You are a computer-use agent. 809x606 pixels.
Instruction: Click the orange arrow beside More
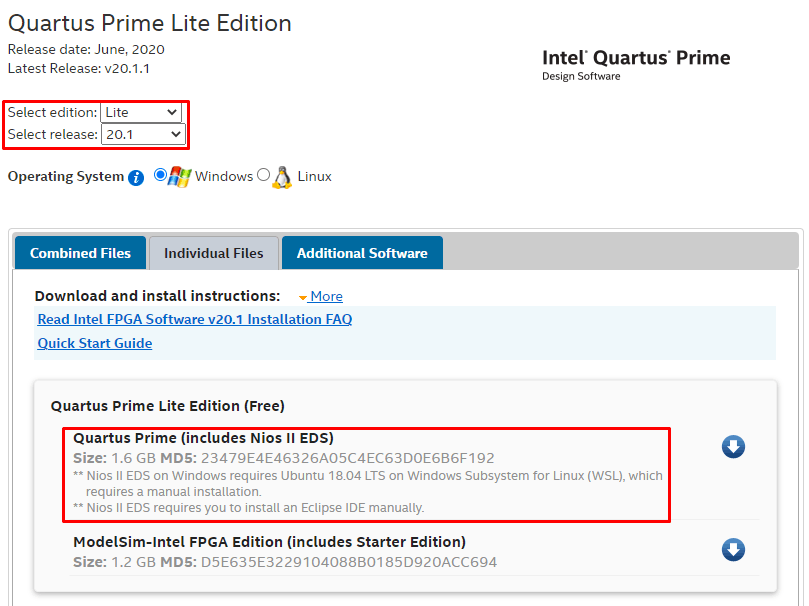point(303,298)
